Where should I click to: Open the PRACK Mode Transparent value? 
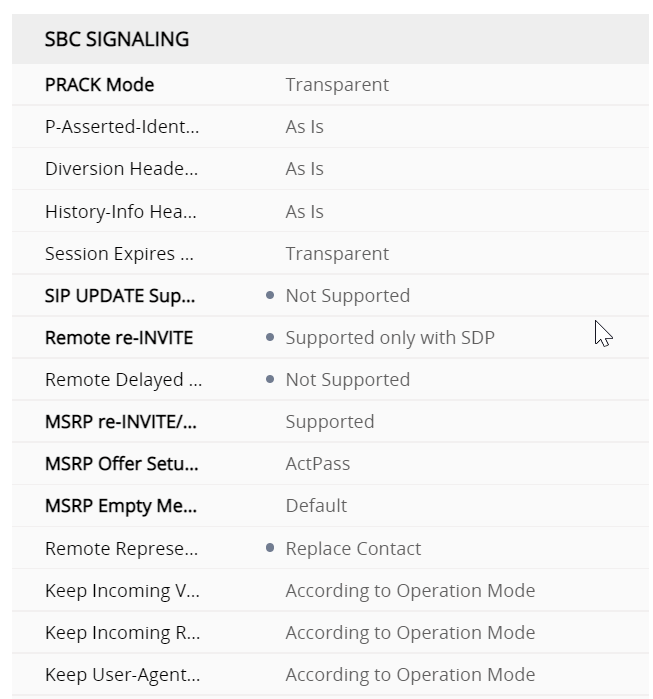337,85
